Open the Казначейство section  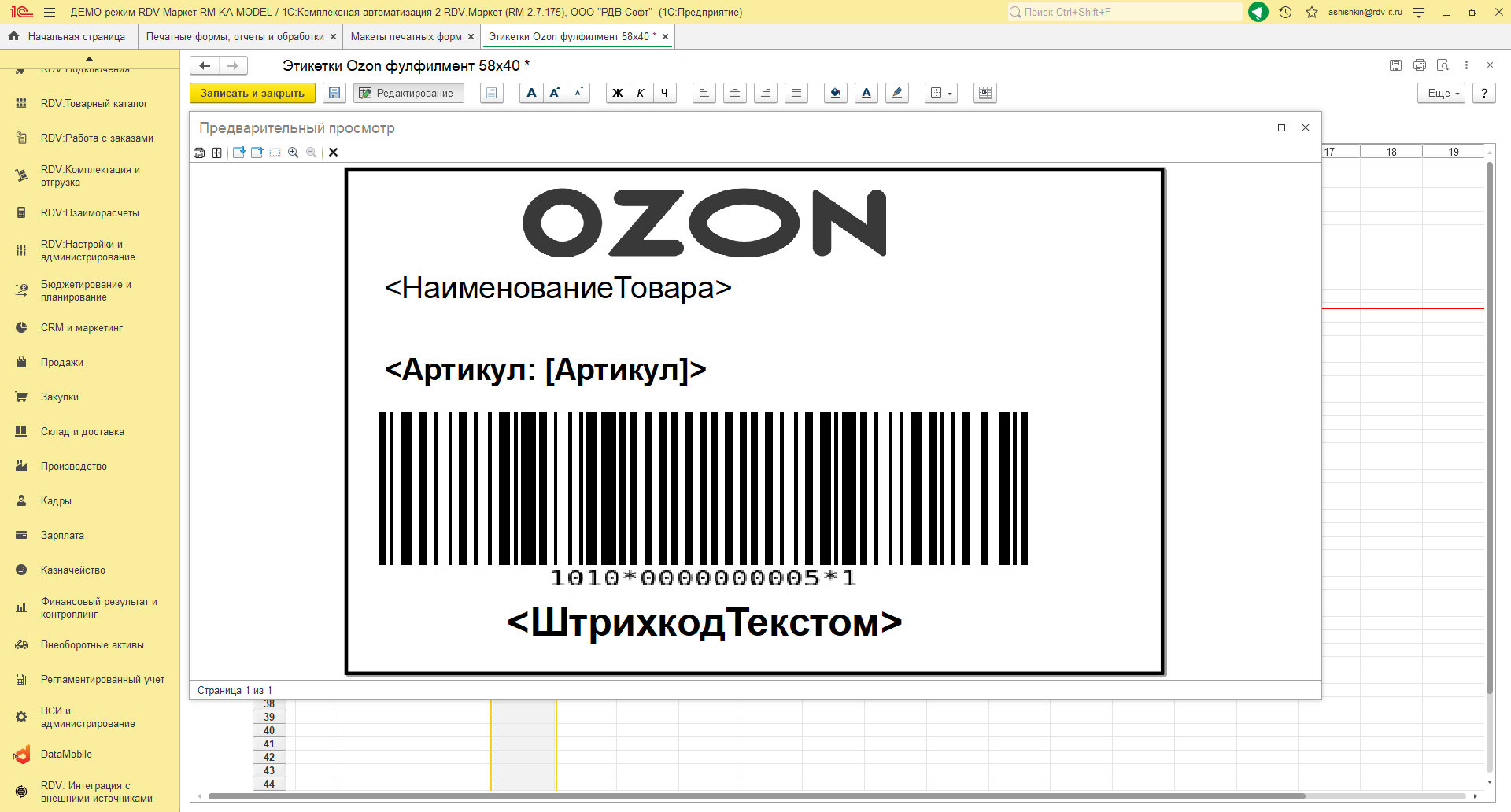90,570
